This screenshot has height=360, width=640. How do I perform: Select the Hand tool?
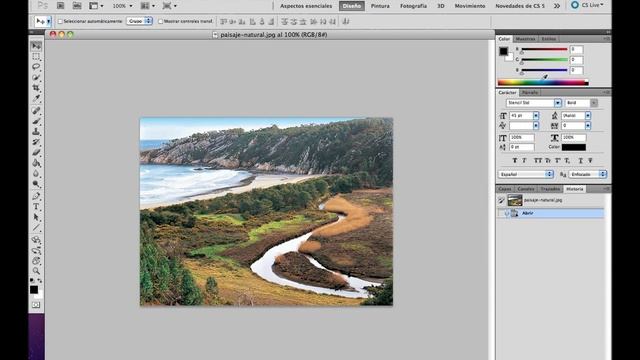click(x=36, y=261)
